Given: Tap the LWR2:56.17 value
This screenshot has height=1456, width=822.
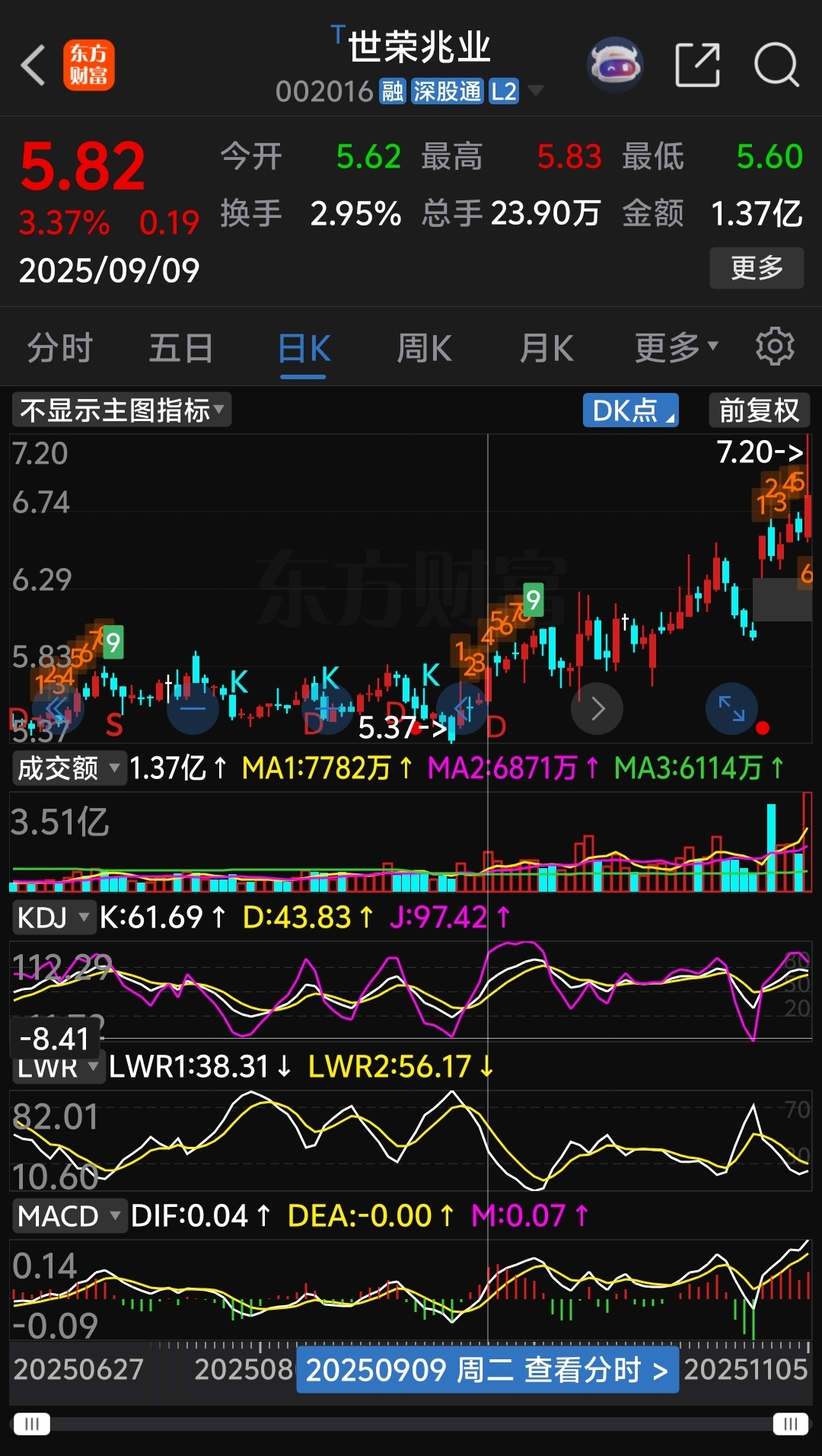Looking at the screenshot, I should point(401,1067).
